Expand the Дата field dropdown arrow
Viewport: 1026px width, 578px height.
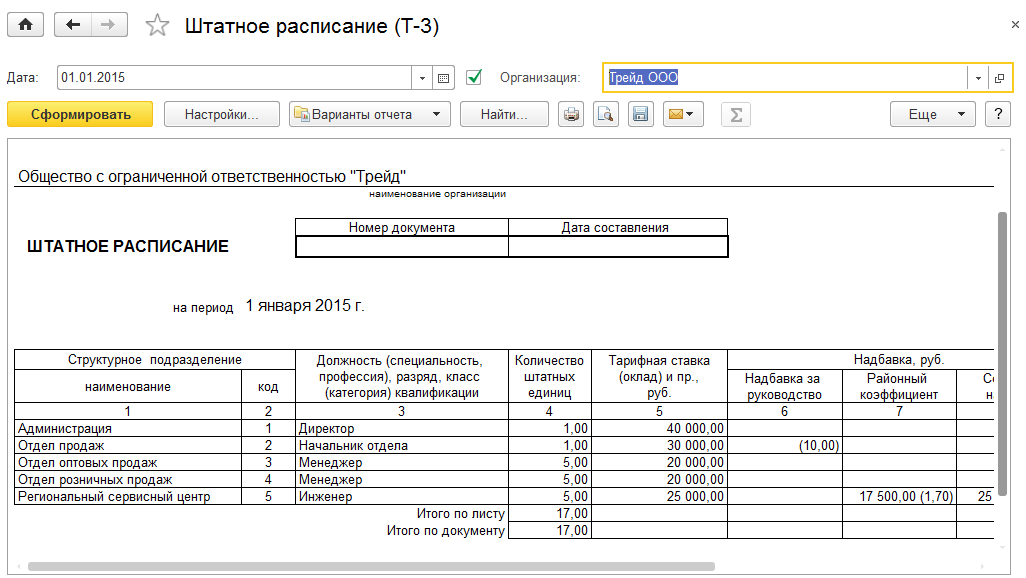[x=422, y=78]
